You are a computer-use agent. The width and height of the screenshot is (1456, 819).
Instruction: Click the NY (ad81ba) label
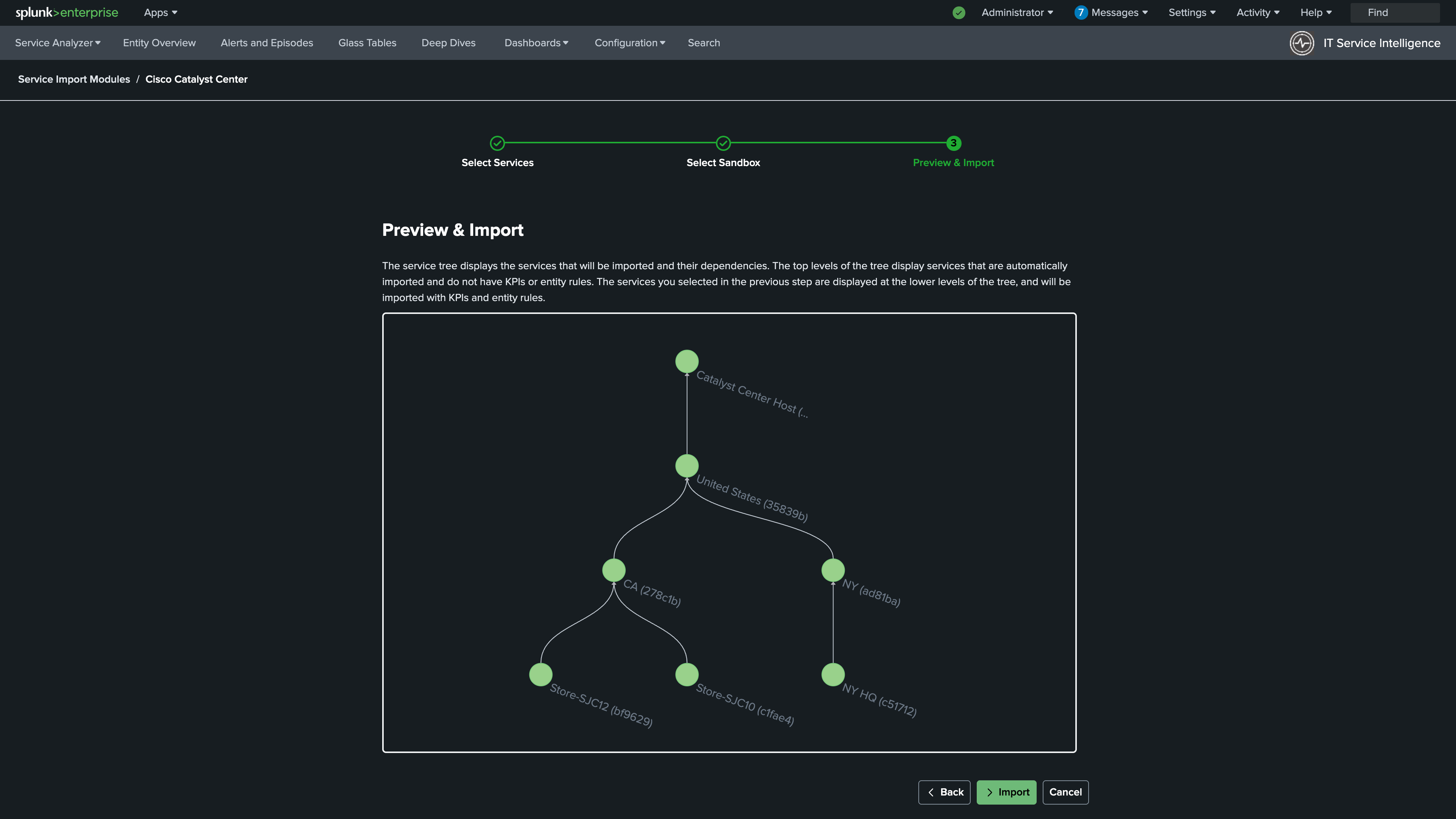(x=872, y=593)
